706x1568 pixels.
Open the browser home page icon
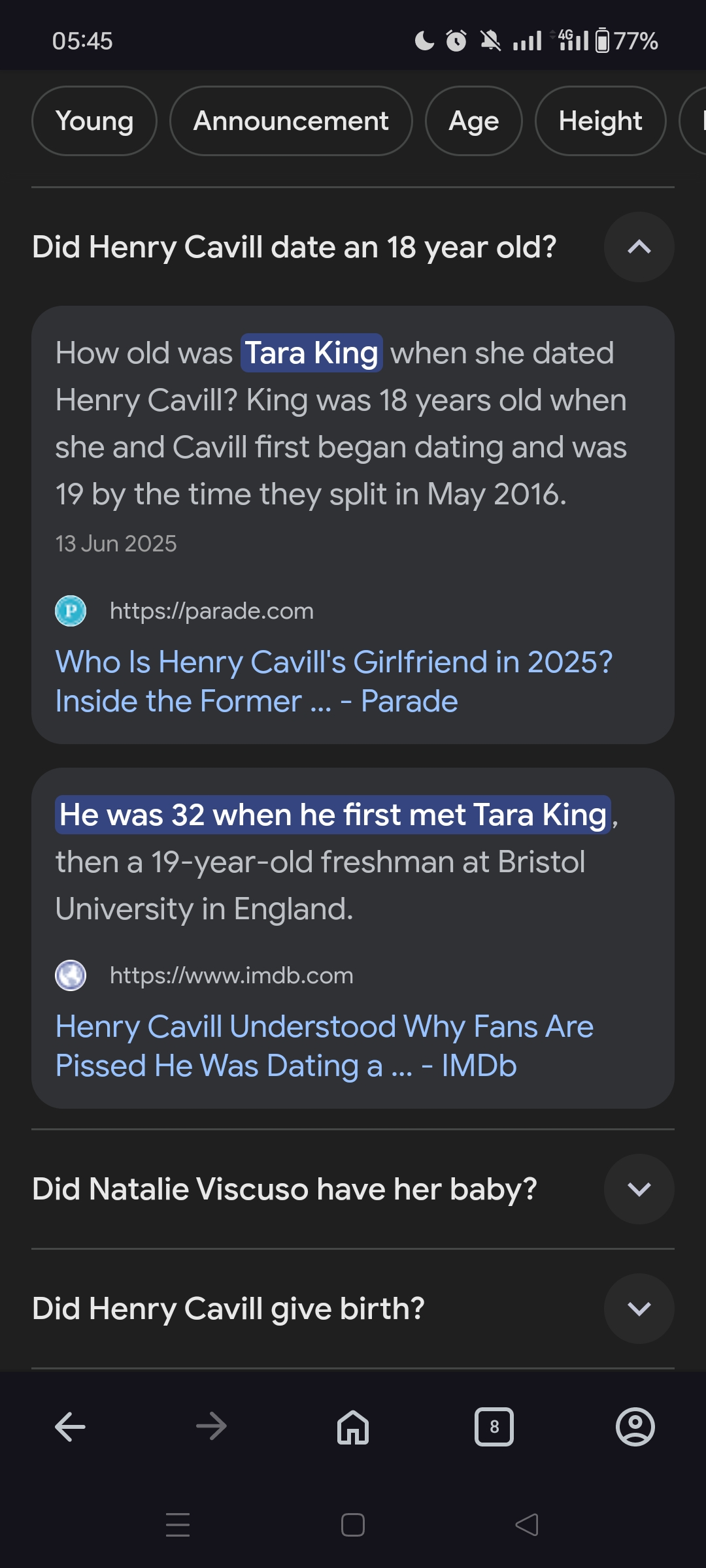click(353, 1426)
